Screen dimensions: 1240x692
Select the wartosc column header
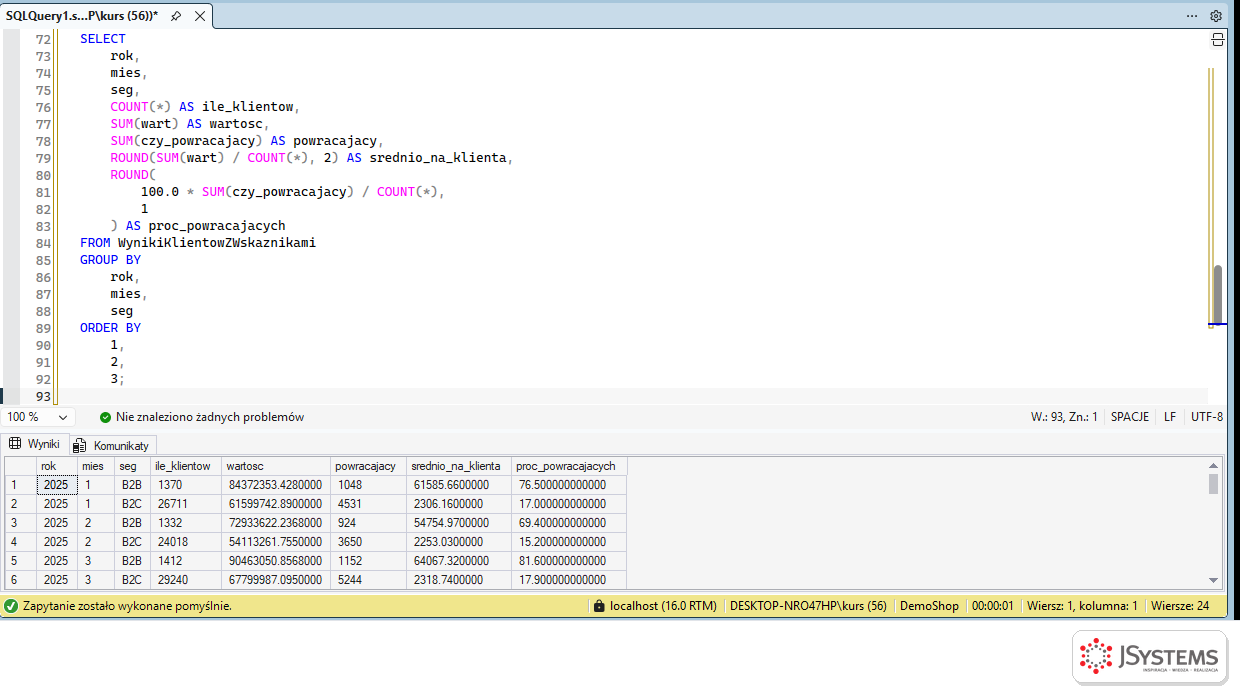pyautogui.click(x=276, y=466)
